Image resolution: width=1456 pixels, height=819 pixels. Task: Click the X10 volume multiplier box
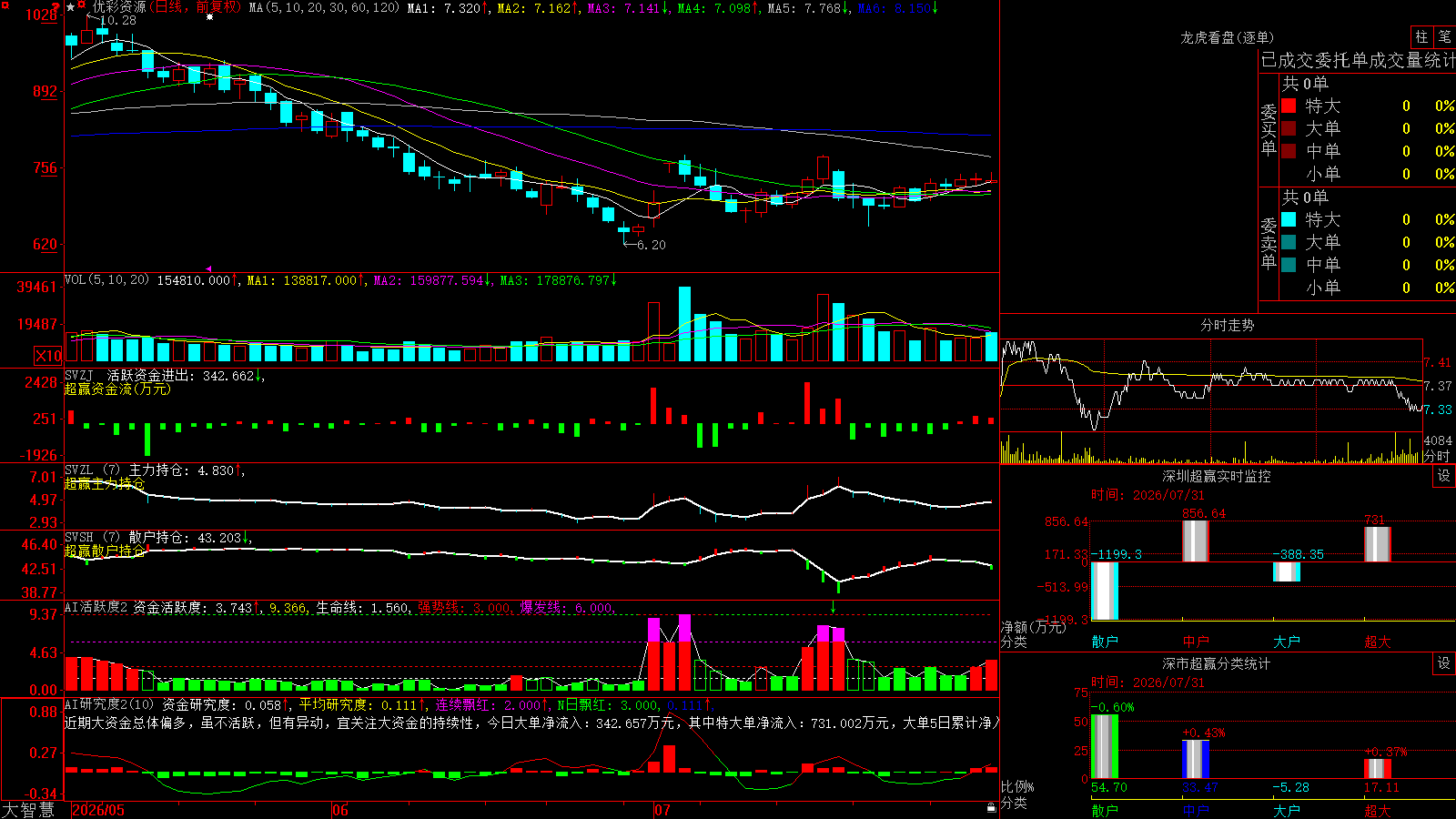pyautogui.click(x=48, y=356)
